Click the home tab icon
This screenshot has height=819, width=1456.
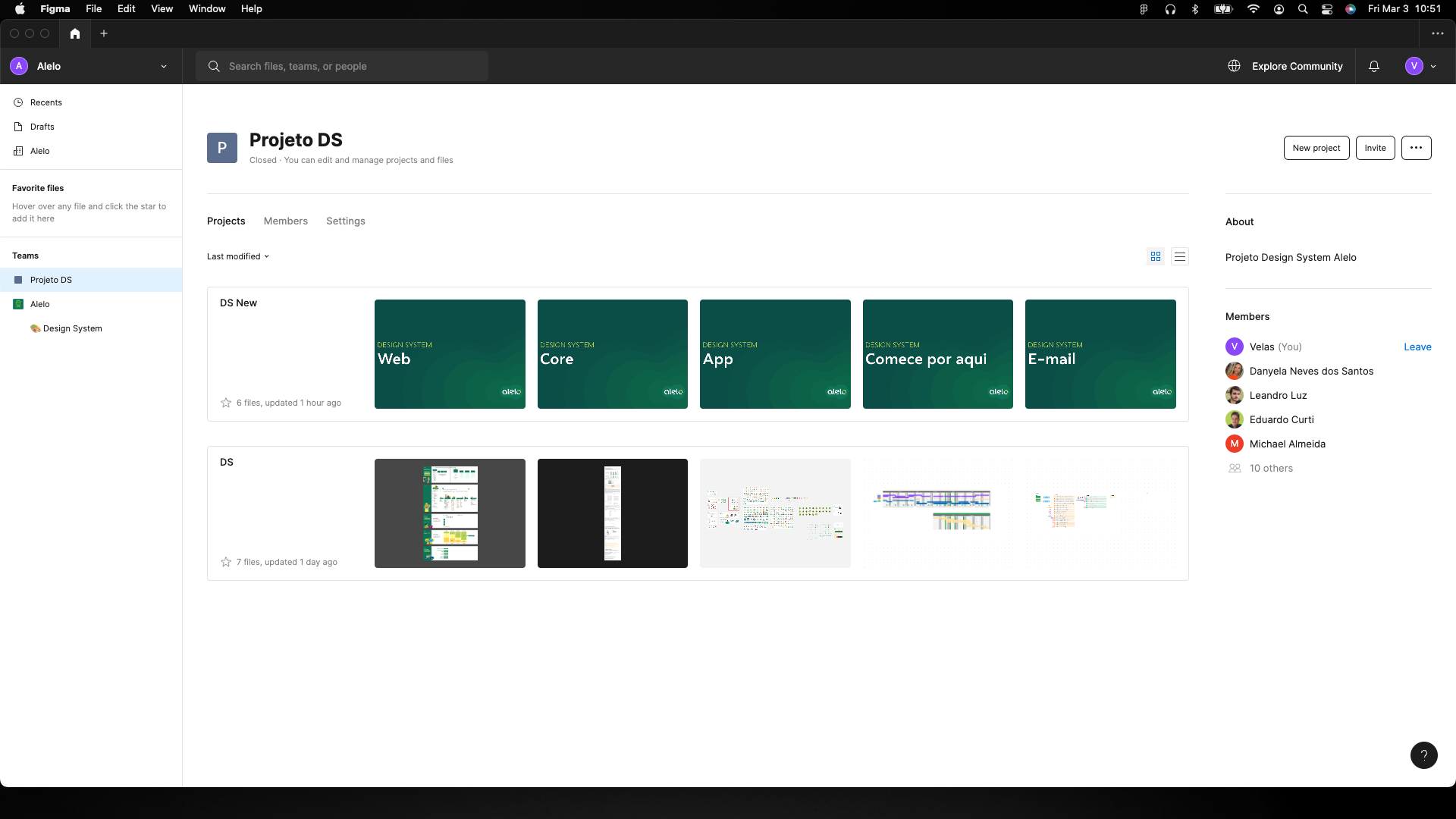[74, 33]
